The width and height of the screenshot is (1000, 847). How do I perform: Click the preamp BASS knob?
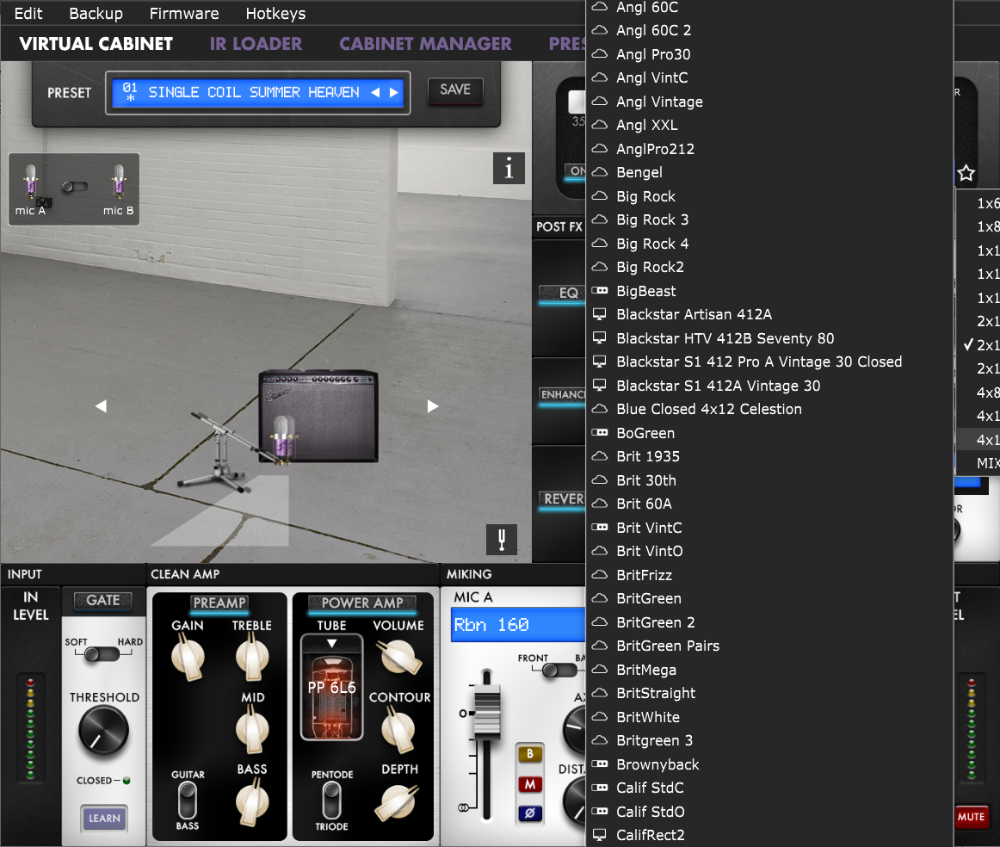(253, 802)
